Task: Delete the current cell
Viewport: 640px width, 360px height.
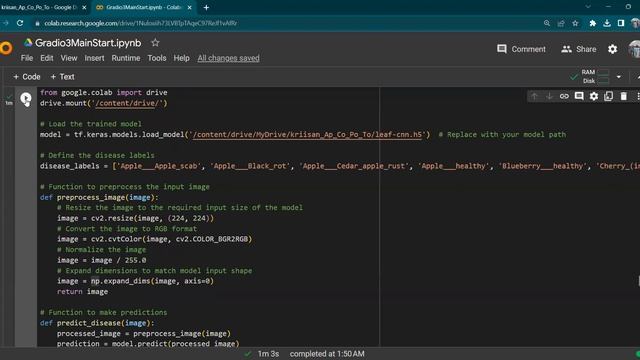Action: 624,96
